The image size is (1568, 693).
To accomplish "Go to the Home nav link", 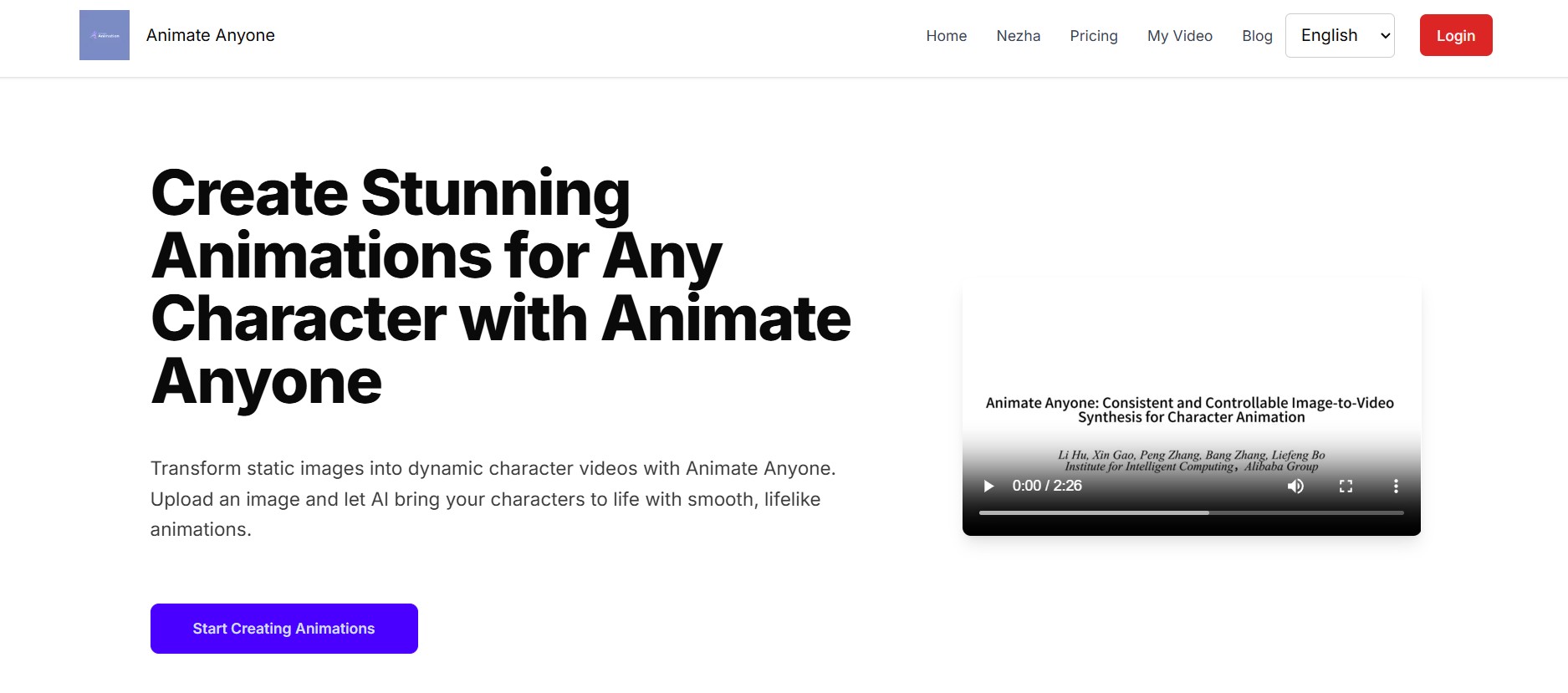I will 946,36.
